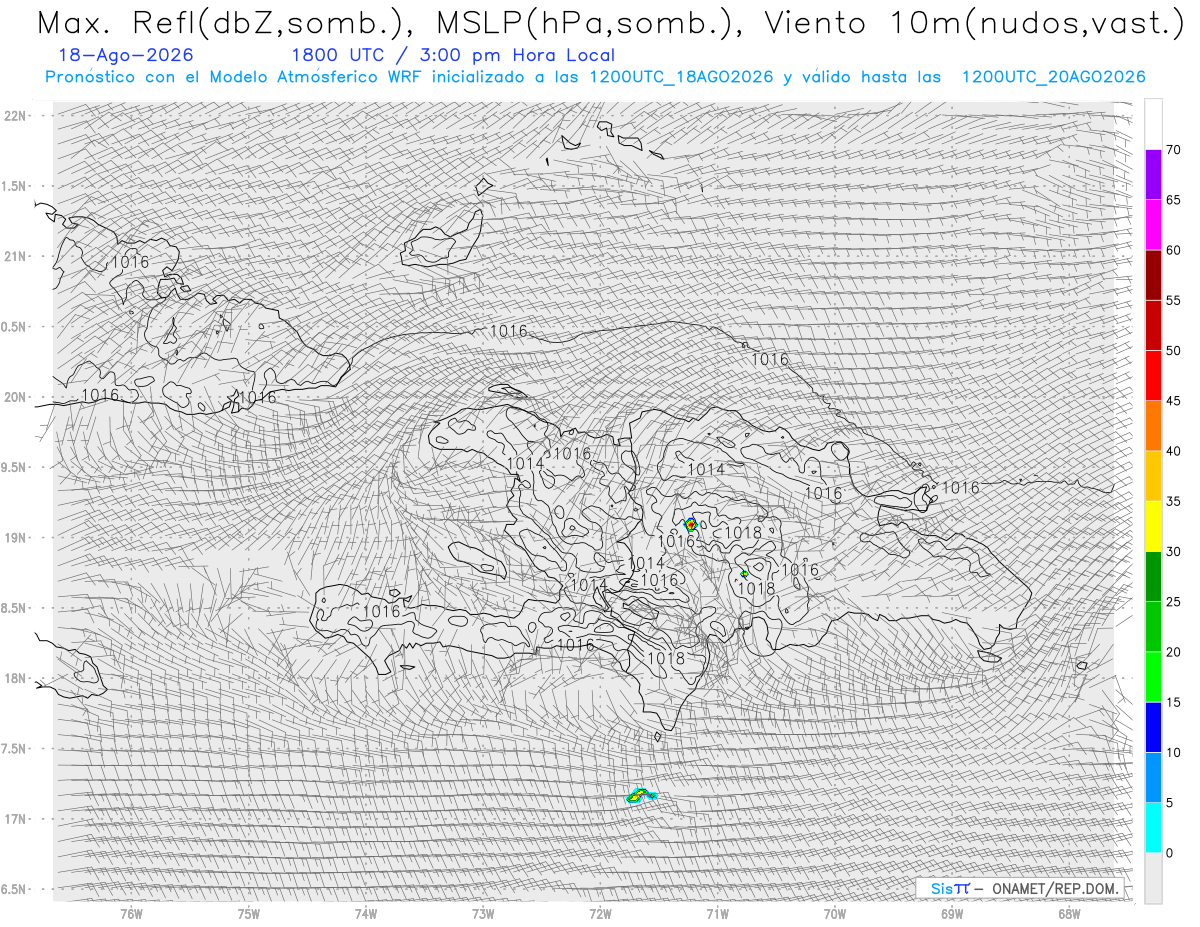The height and width of the screenshot is (927, 1200).
Task: Select the orange 40-45 dBZ color band
Action: pos(1153,426)
